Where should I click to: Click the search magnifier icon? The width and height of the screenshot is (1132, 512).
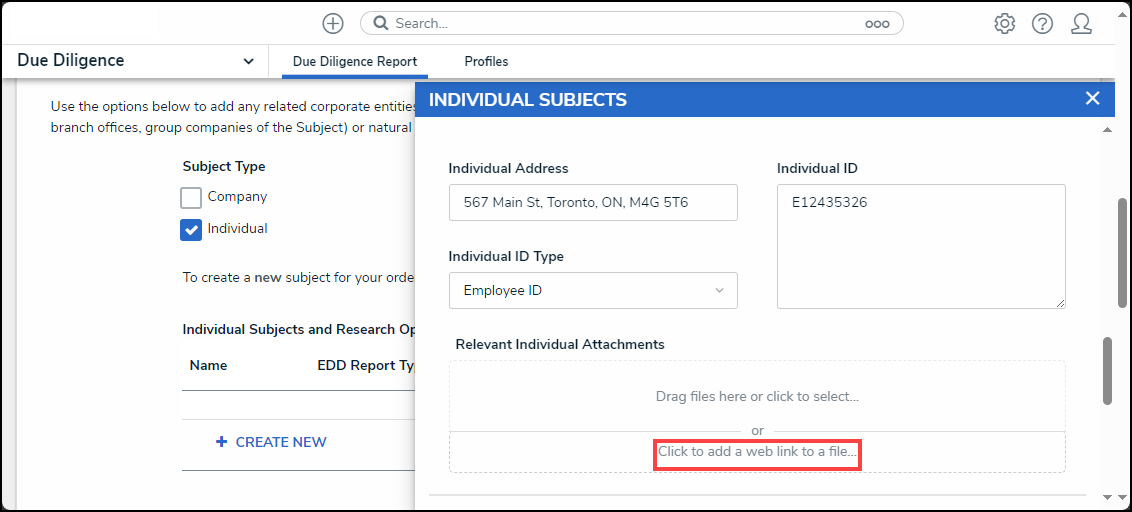pos(381,23)
